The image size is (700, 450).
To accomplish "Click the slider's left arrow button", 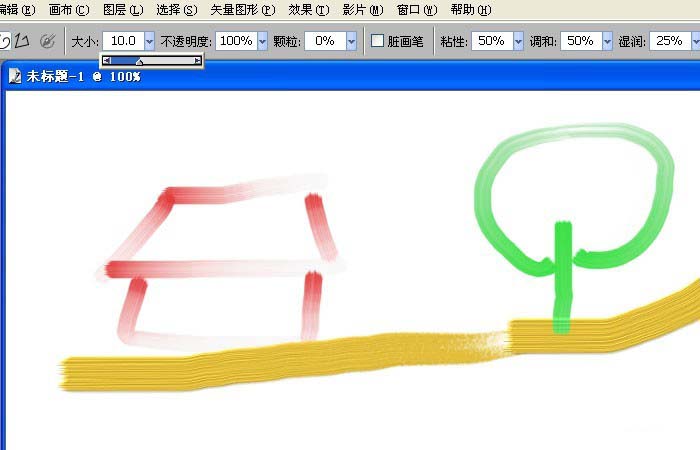I will tap(108, 61).
